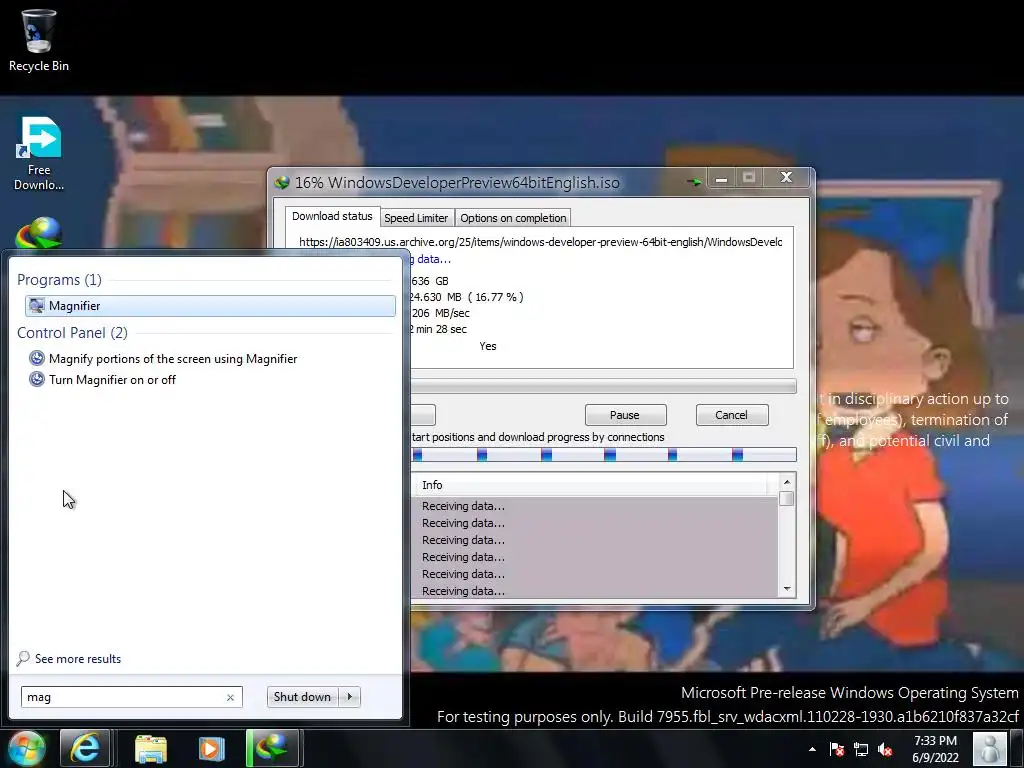Switch to Options on completion tab
Image resolution: width=1024 pixels, height=768 pixels.
(x=513, y=218)
